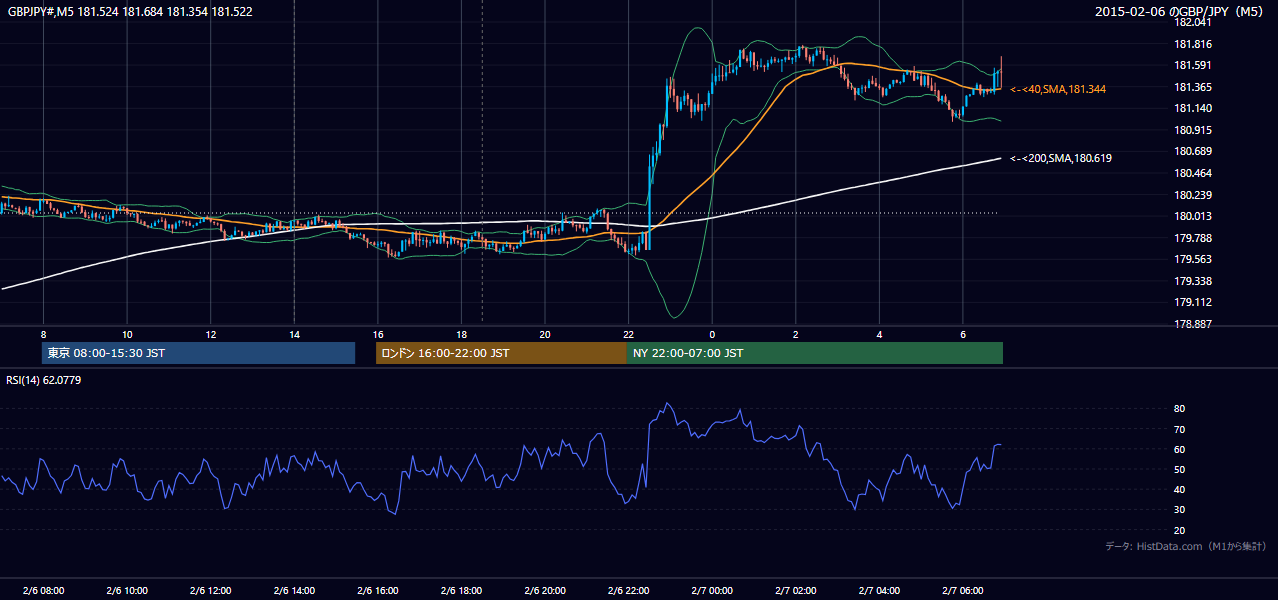Click hour label 10 on price chart

tap(127, 333)
